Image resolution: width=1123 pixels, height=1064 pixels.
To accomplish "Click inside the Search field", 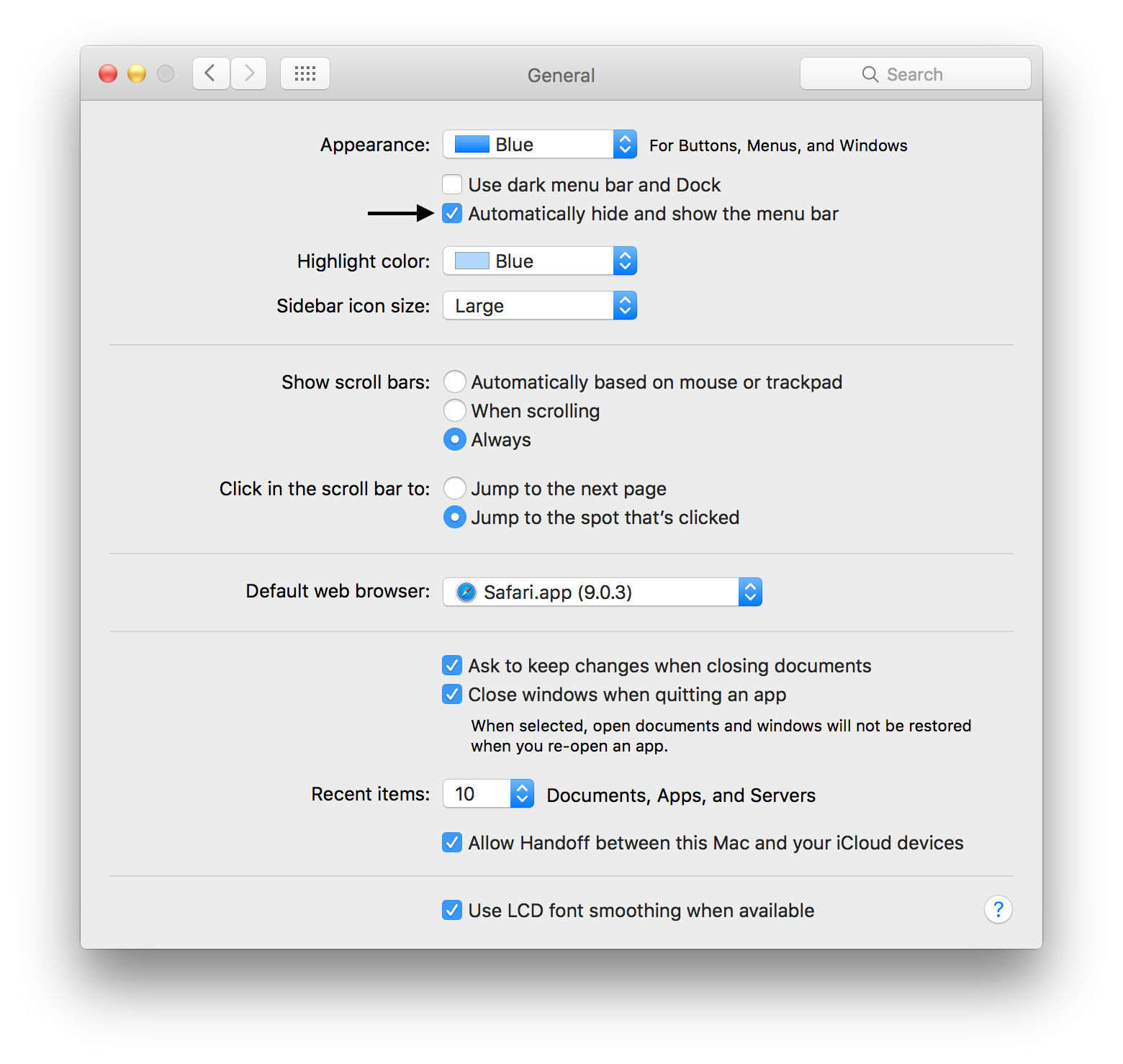I will point(916,73).
